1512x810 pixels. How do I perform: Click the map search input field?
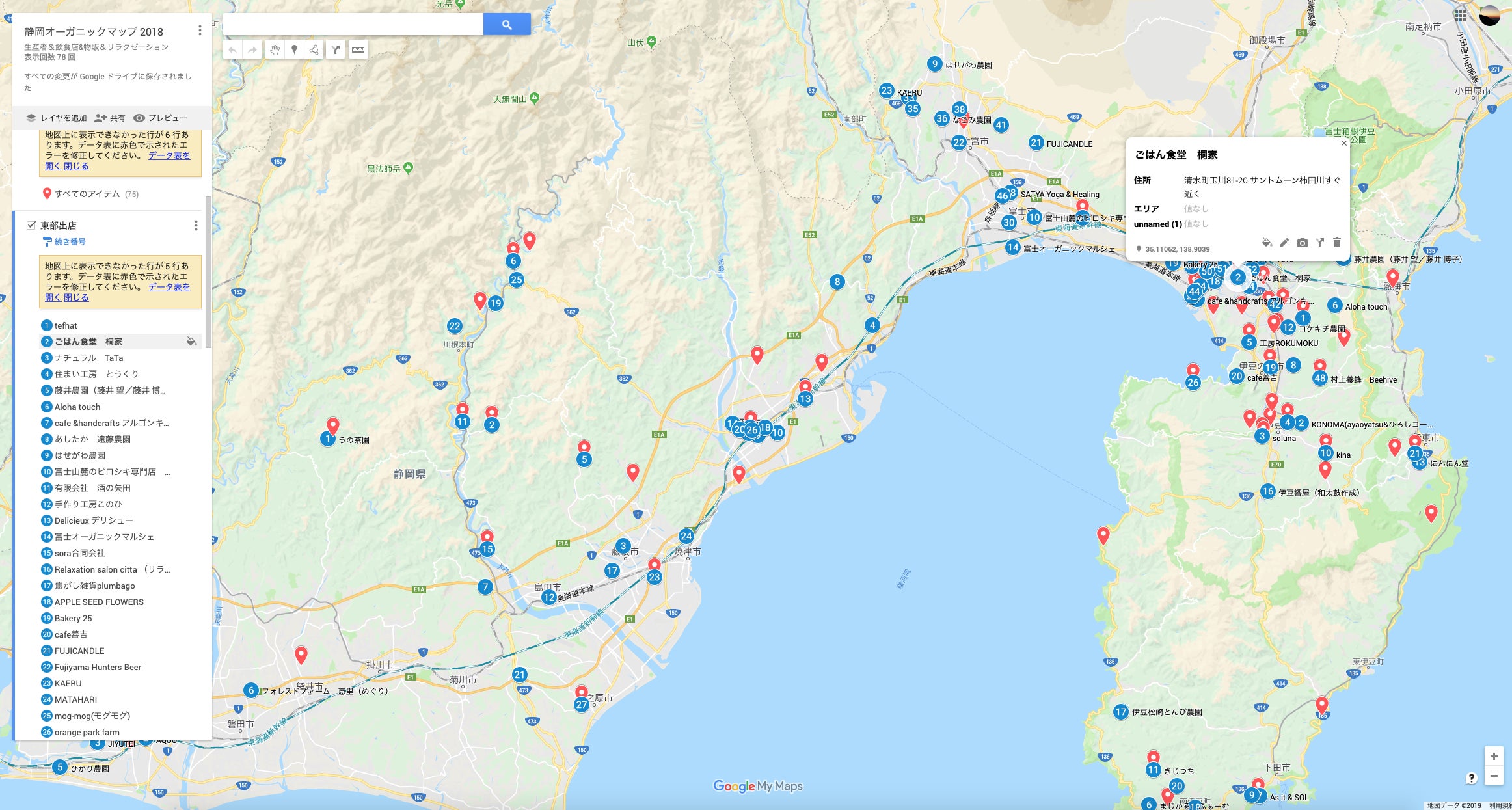click(353, 25)
